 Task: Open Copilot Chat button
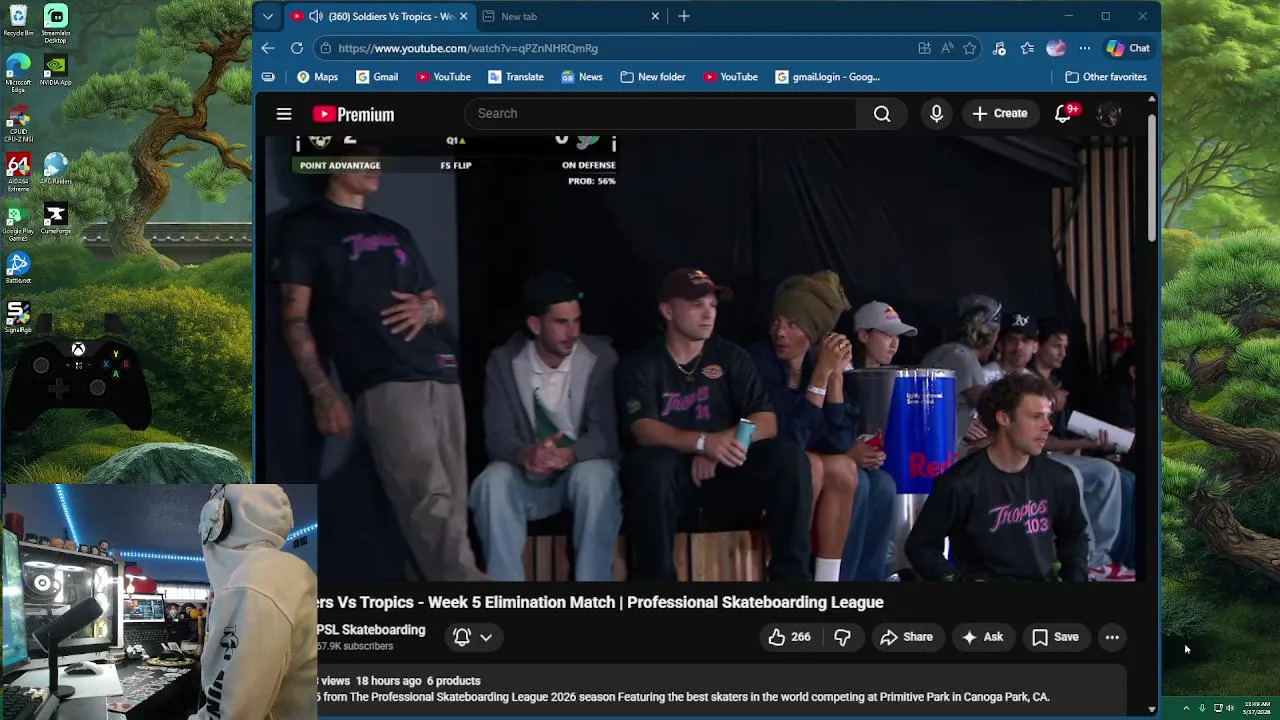pyautogui.click(x=1128, y=48)
